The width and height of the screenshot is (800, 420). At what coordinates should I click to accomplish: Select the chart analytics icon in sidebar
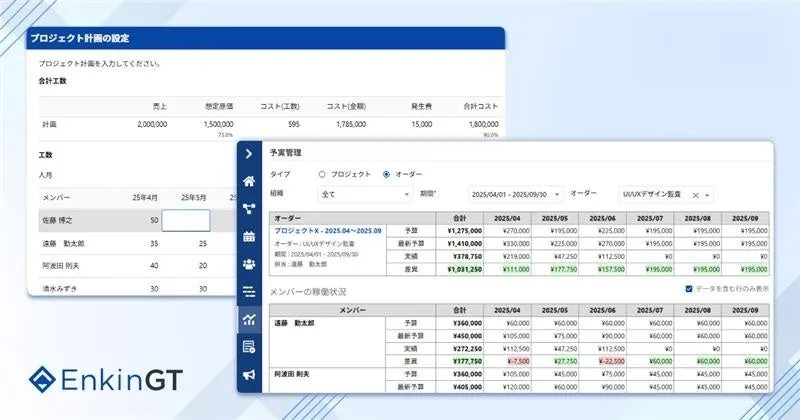pyautogui.click(x=249, y=319)
